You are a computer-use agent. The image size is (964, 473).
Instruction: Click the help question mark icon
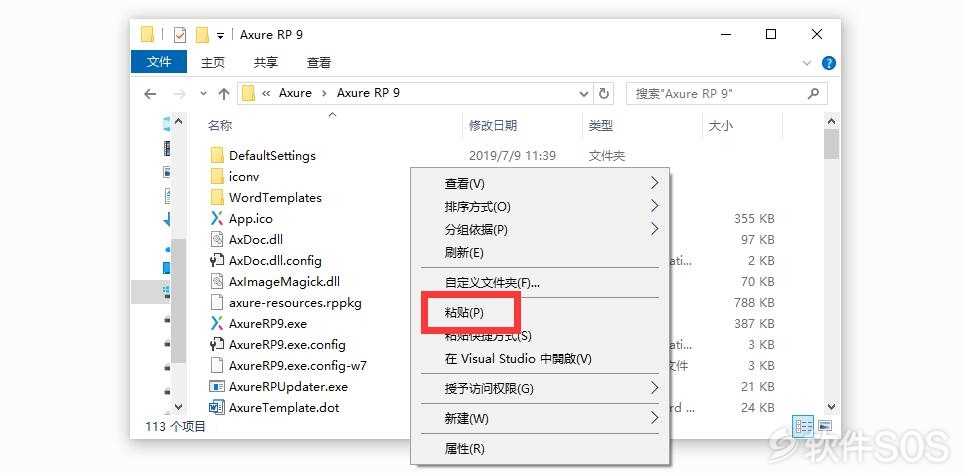(828, 63)
